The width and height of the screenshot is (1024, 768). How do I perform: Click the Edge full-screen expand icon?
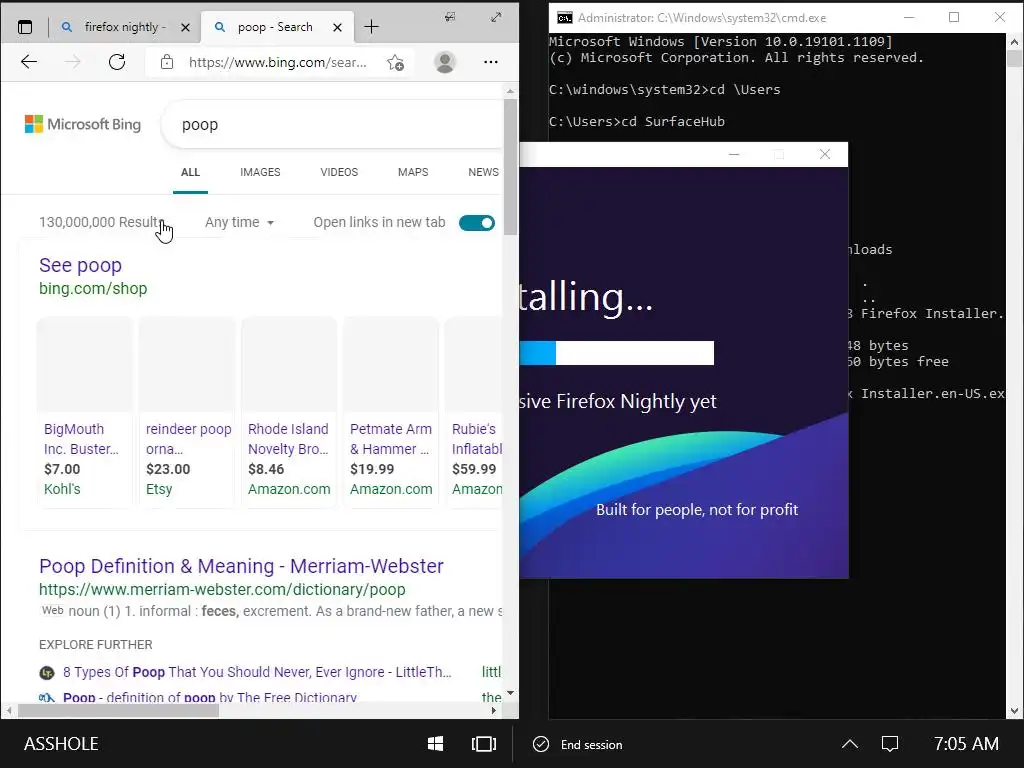496,18
